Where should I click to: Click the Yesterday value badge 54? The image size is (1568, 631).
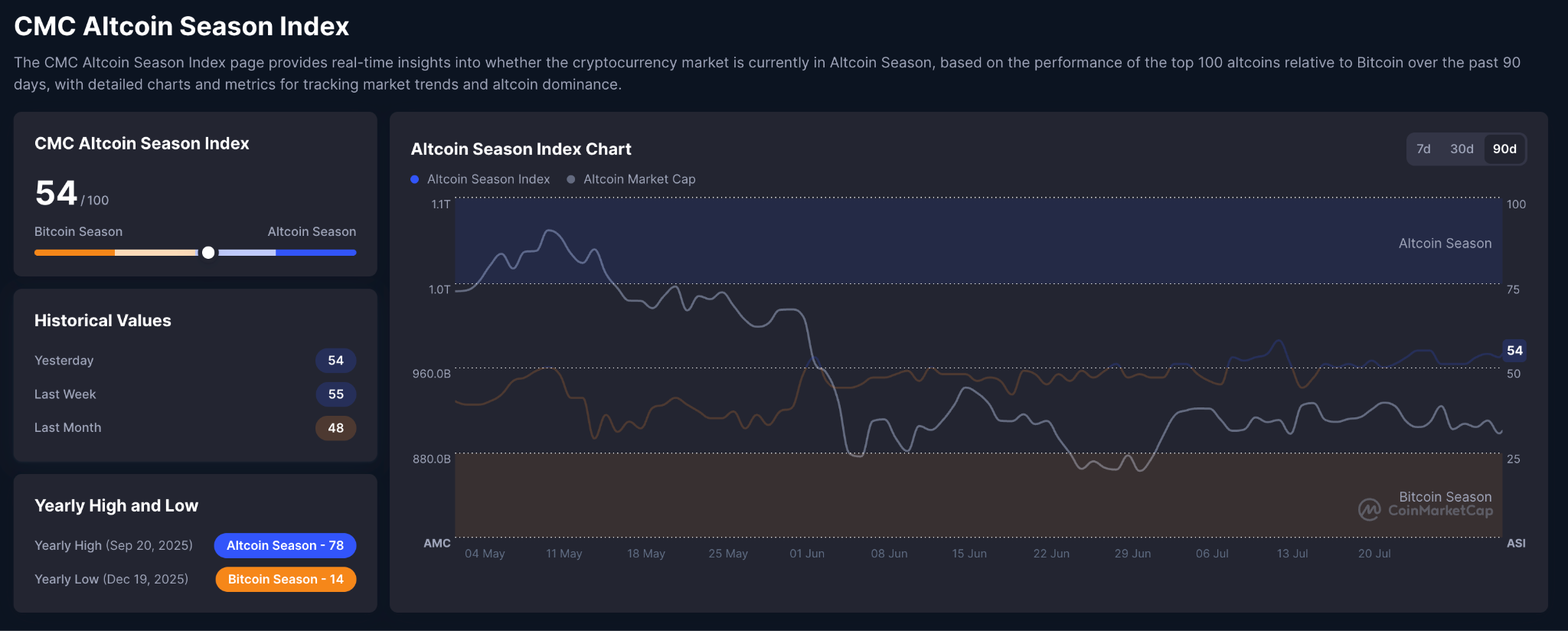pyautogui.click(x=335, y=361)
